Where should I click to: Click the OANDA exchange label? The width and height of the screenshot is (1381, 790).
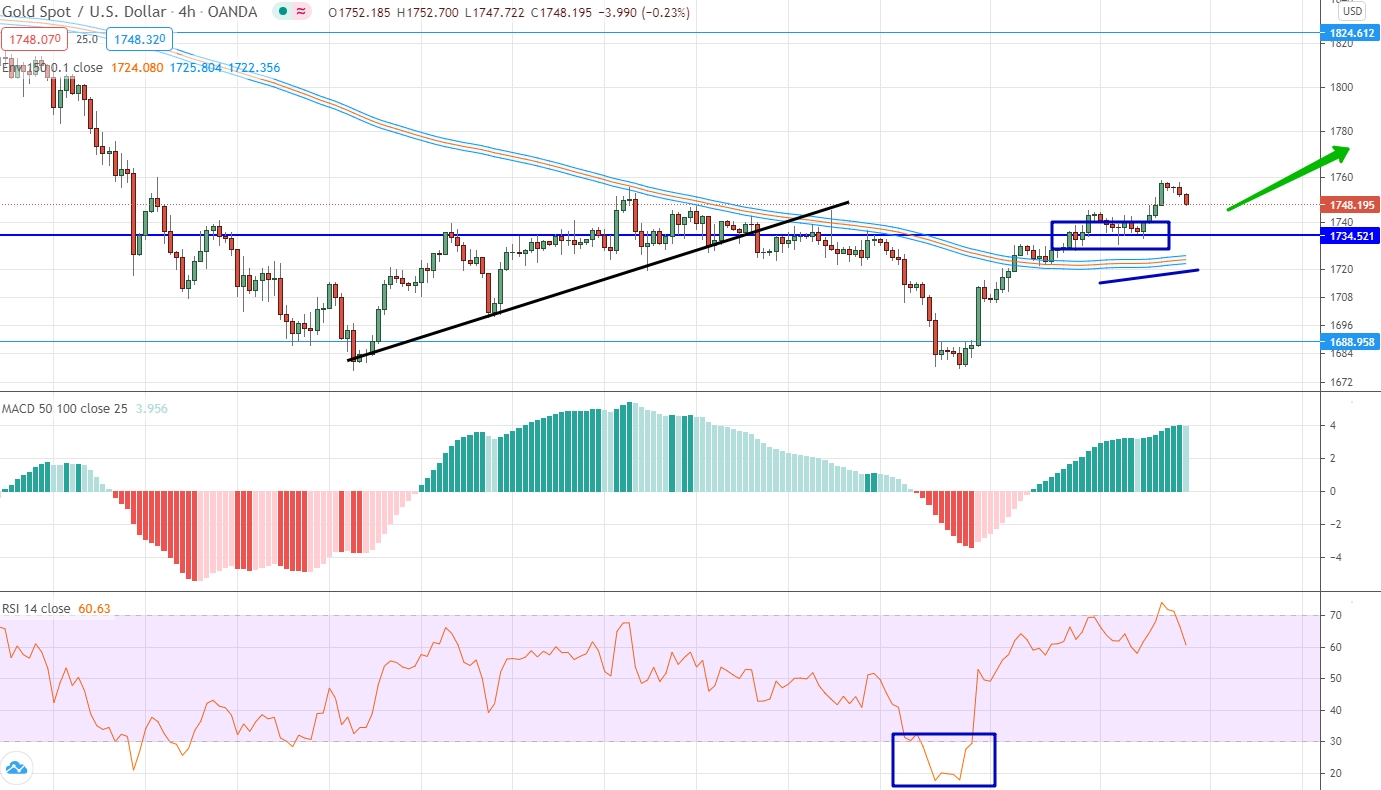pos(234,13)
